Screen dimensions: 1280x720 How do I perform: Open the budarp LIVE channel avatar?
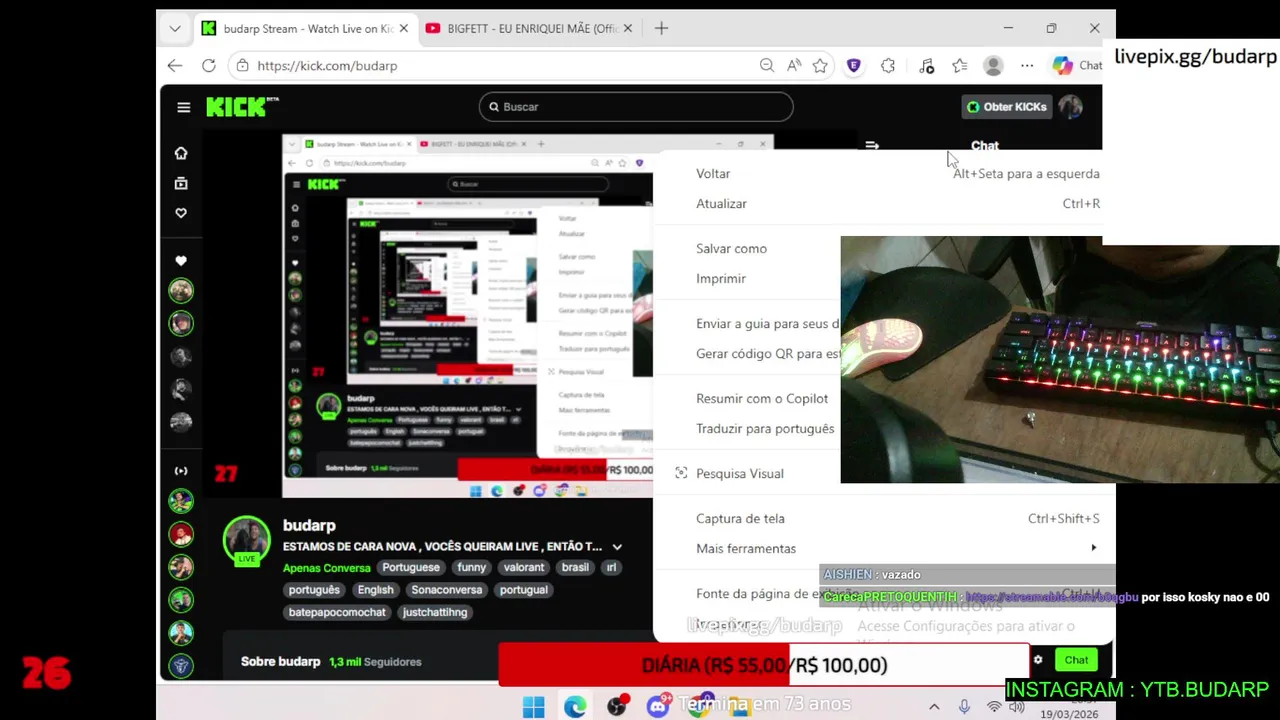246,541
